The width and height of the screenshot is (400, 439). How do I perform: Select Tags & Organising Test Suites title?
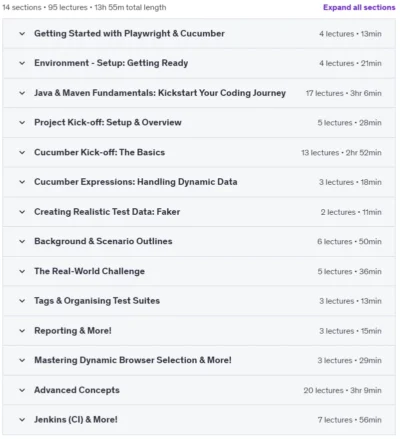97,301
